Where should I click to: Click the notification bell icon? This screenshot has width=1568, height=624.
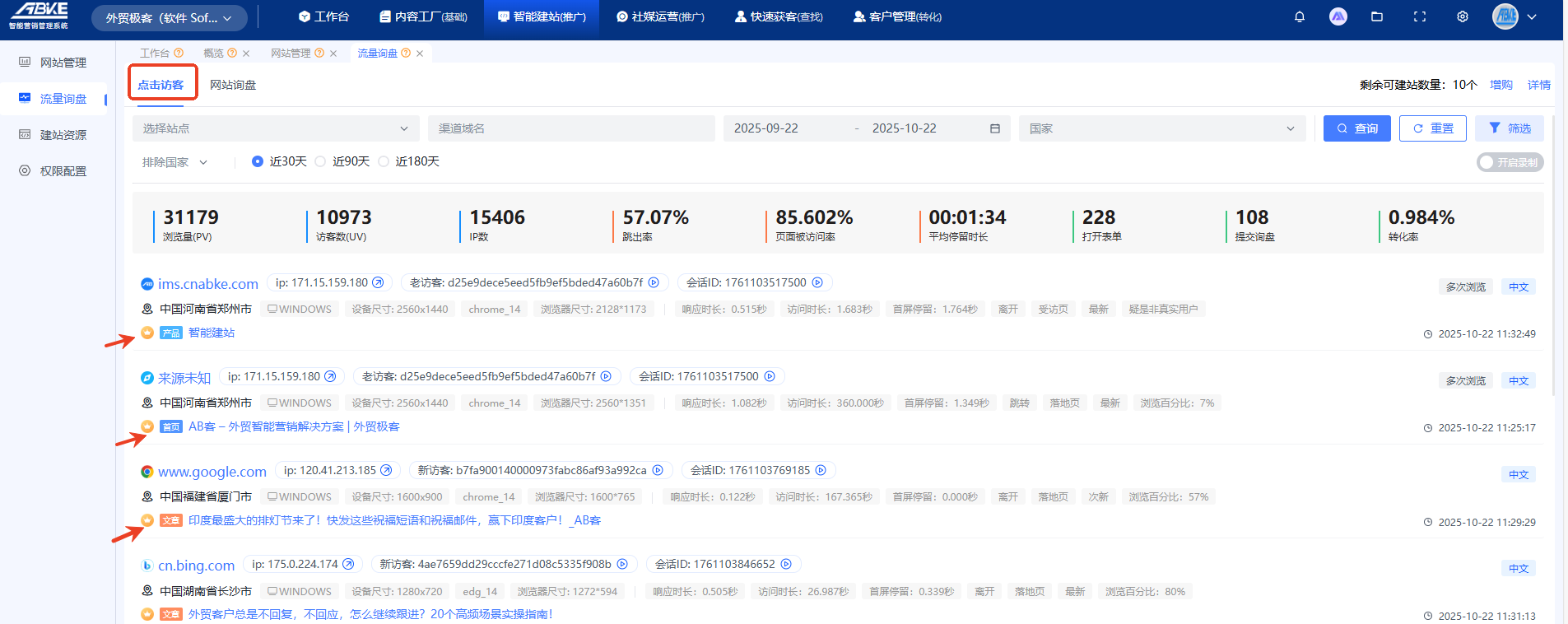pos(1300,16)
